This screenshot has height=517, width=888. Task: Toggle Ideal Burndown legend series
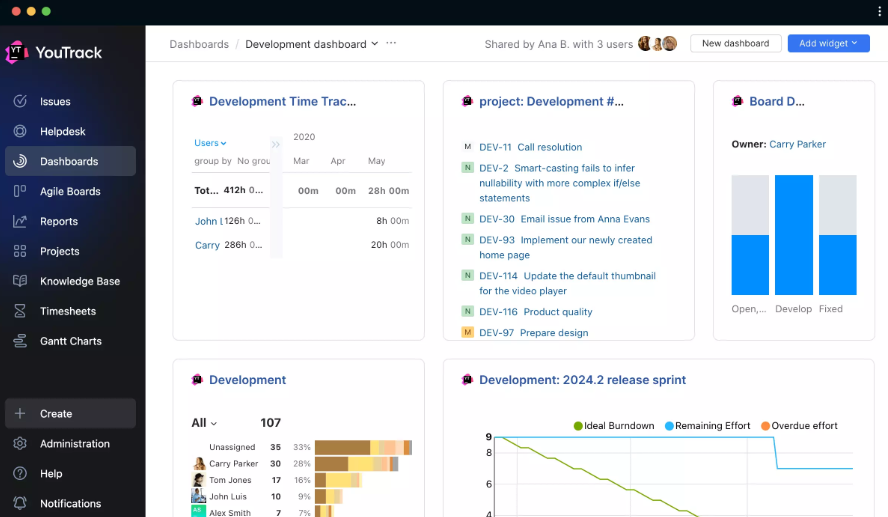pos(614,426)
